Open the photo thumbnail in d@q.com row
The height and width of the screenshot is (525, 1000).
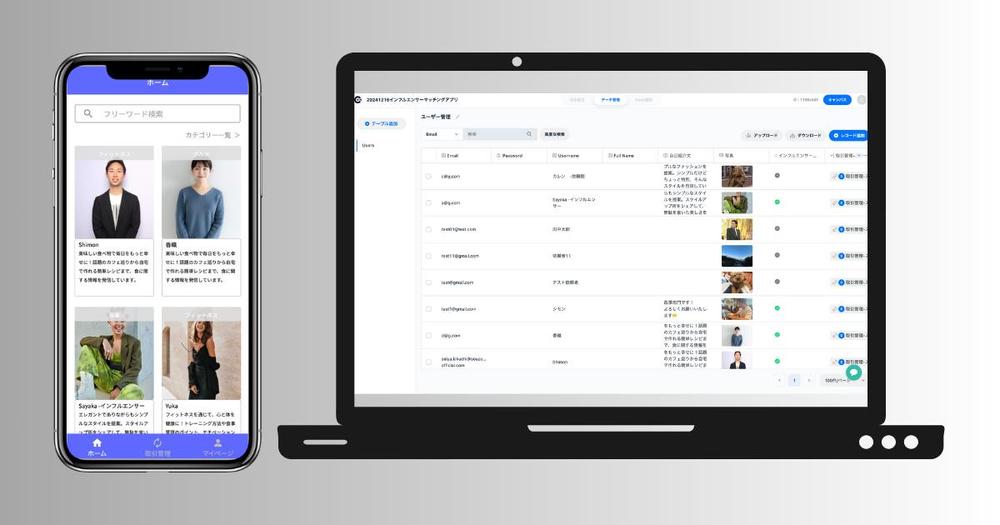(737, 336)
